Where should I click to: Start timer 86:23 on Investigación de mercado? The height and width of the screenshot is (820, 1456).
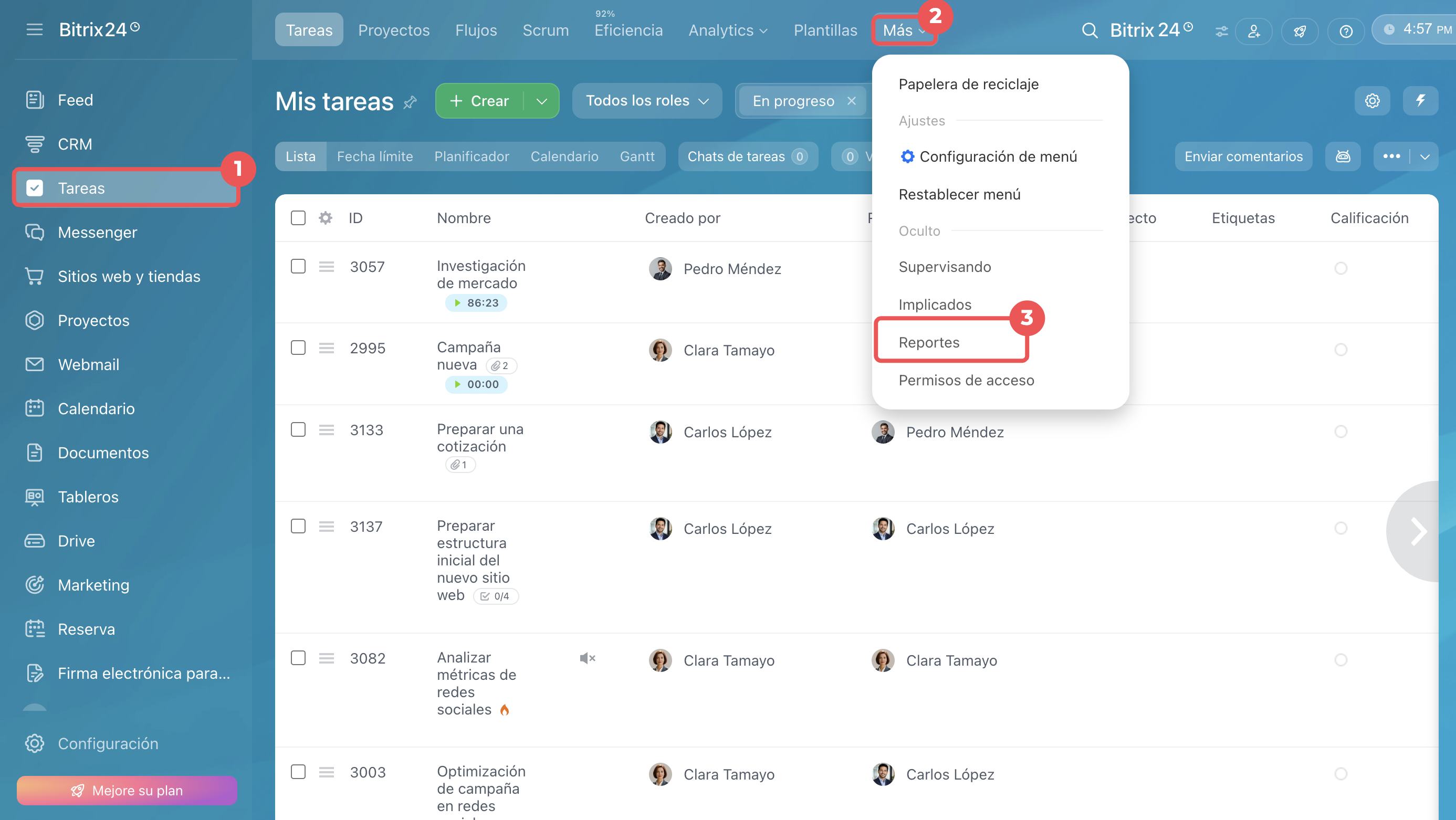coord(476,303)
